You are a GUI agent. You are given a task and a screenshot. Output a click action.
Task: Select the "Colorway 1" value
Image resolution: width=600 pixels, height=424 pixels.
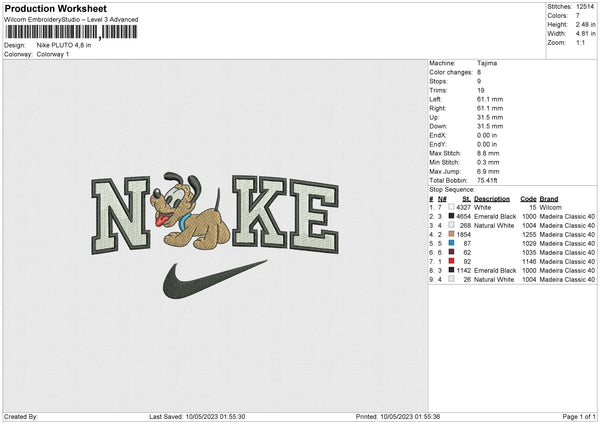click(x=53, y=54)
